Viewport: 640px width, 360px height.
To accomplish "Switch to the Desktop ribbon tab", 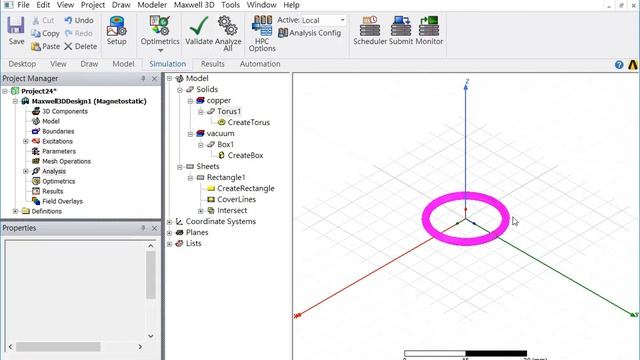I will tap(22, 64).
